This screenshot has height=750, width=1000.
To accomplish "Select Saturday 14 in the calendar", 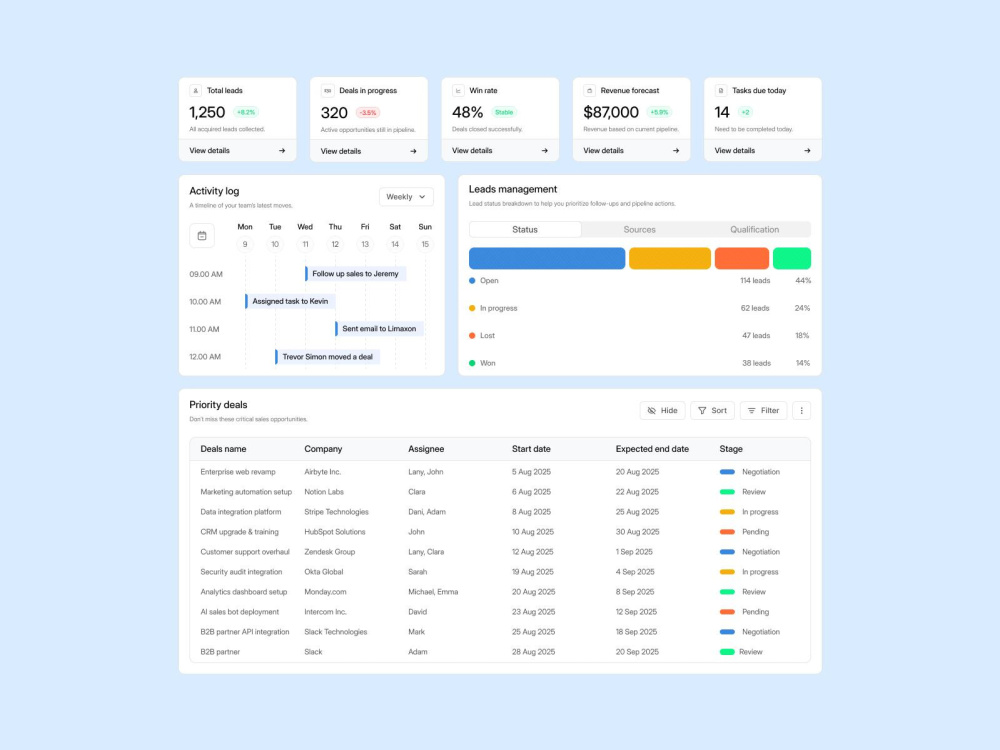I will click(395, 244).
